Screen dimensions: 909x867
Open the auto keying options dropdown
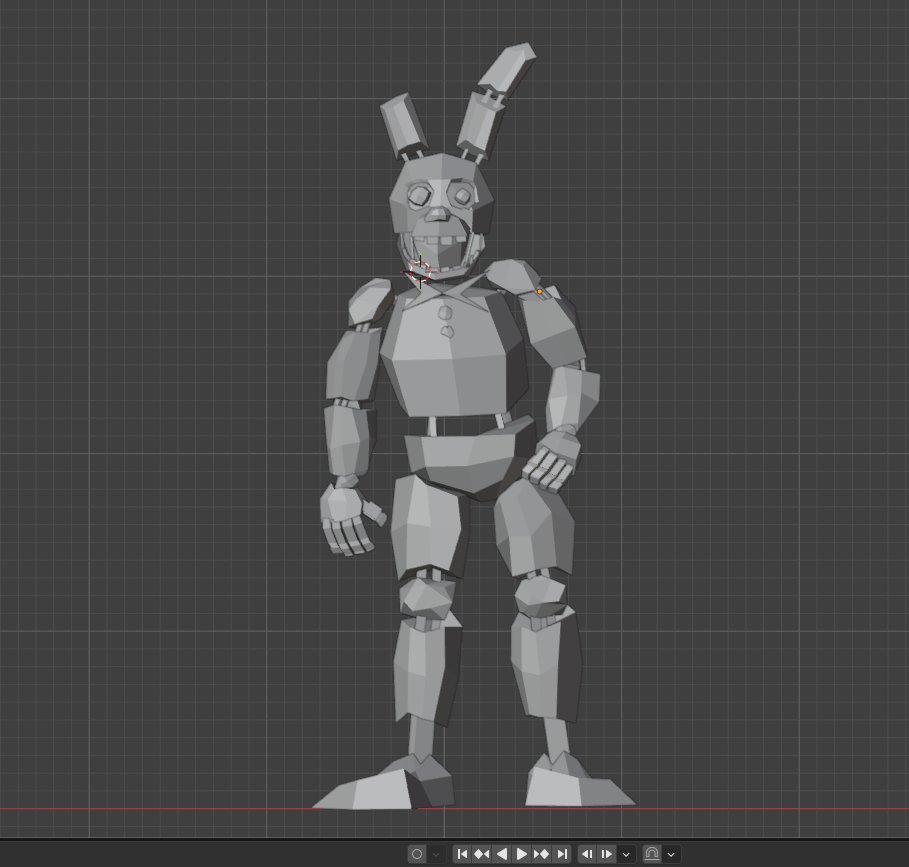click(x=436, y=854)
